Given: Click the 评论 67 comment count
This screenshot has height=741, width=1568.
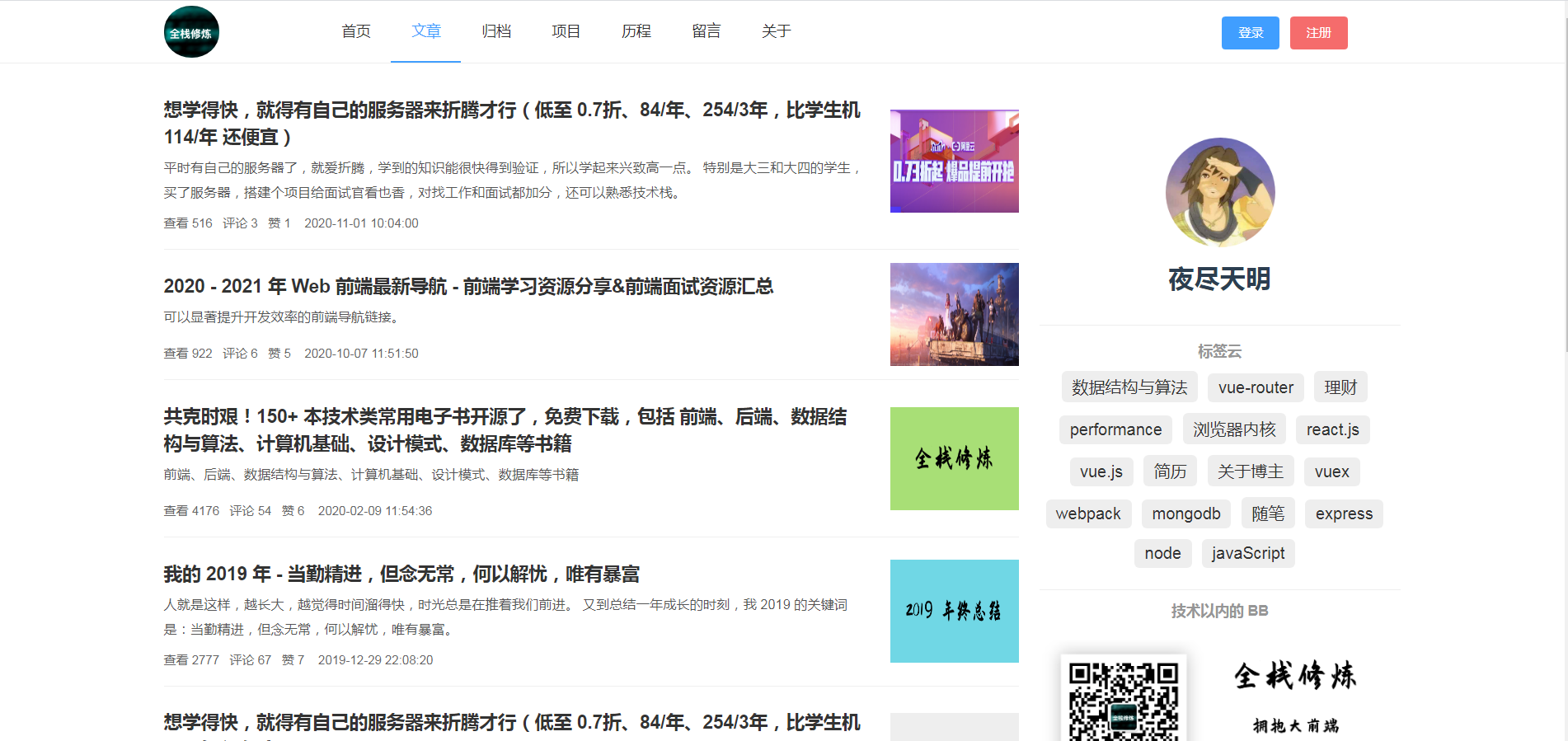Looking at the screenshot, I should pyautogui.click(x=250, y=660).
